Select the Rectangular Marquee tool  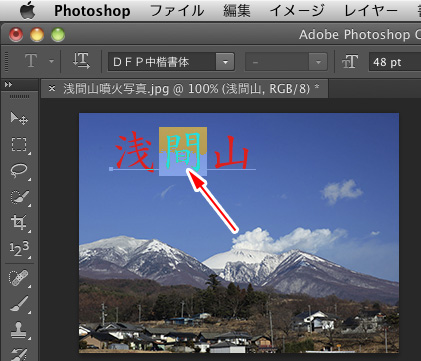pos(19,144)
